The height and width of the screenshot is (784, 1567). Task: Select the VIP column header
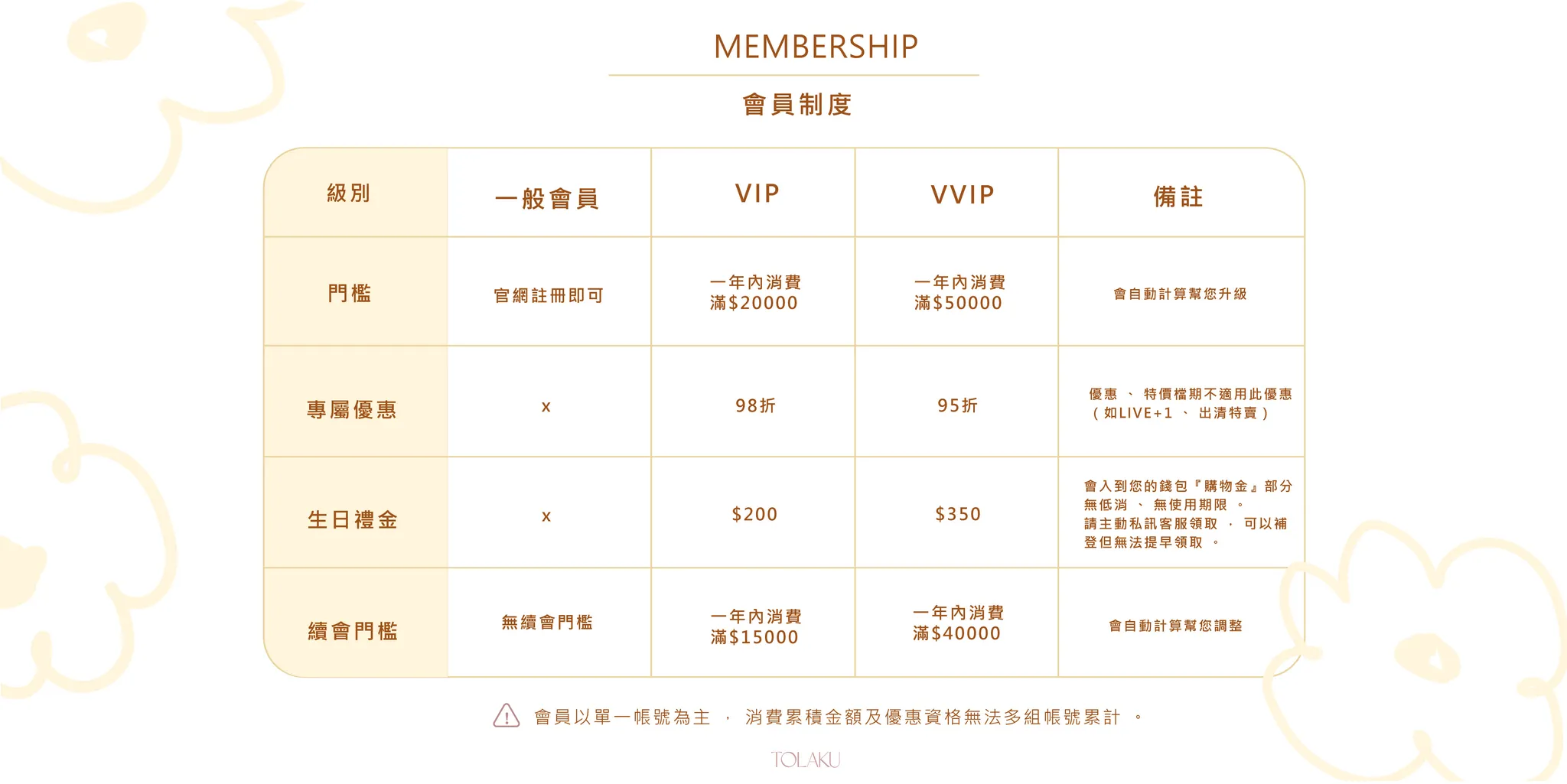[x=757, y=194]
